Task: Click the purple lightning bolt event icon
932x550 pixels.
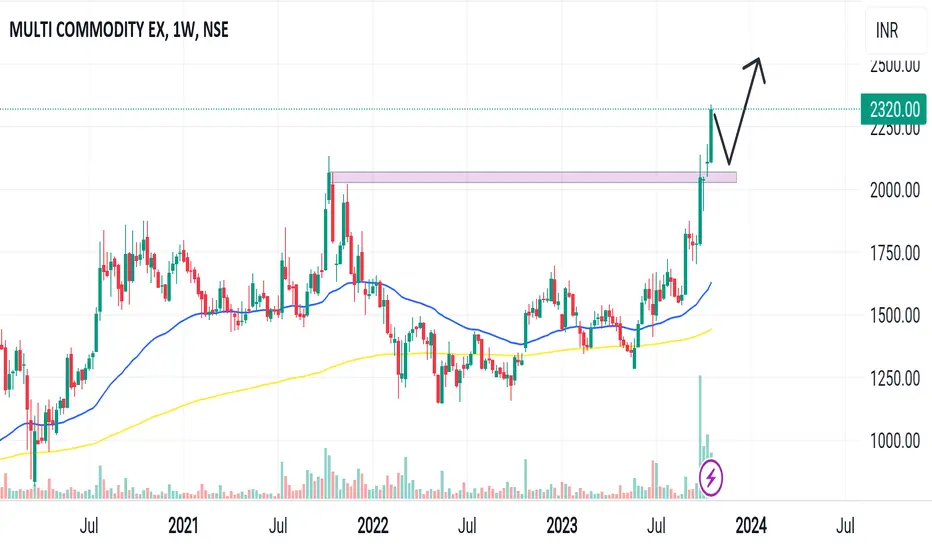Action: click(710, 477)
